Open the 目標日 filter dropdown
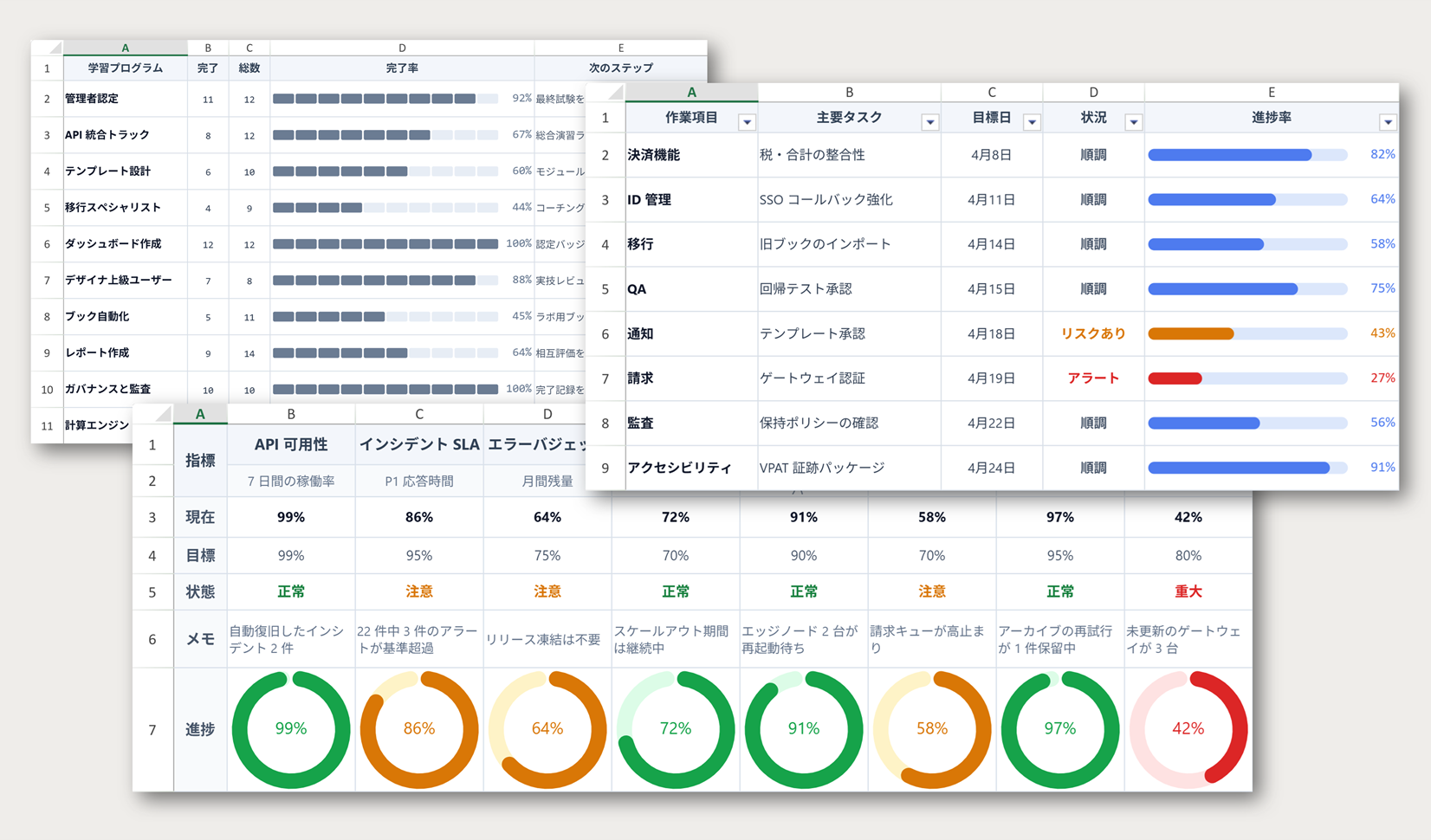Screen dimensions: 1431x840 coord(1032,123)
